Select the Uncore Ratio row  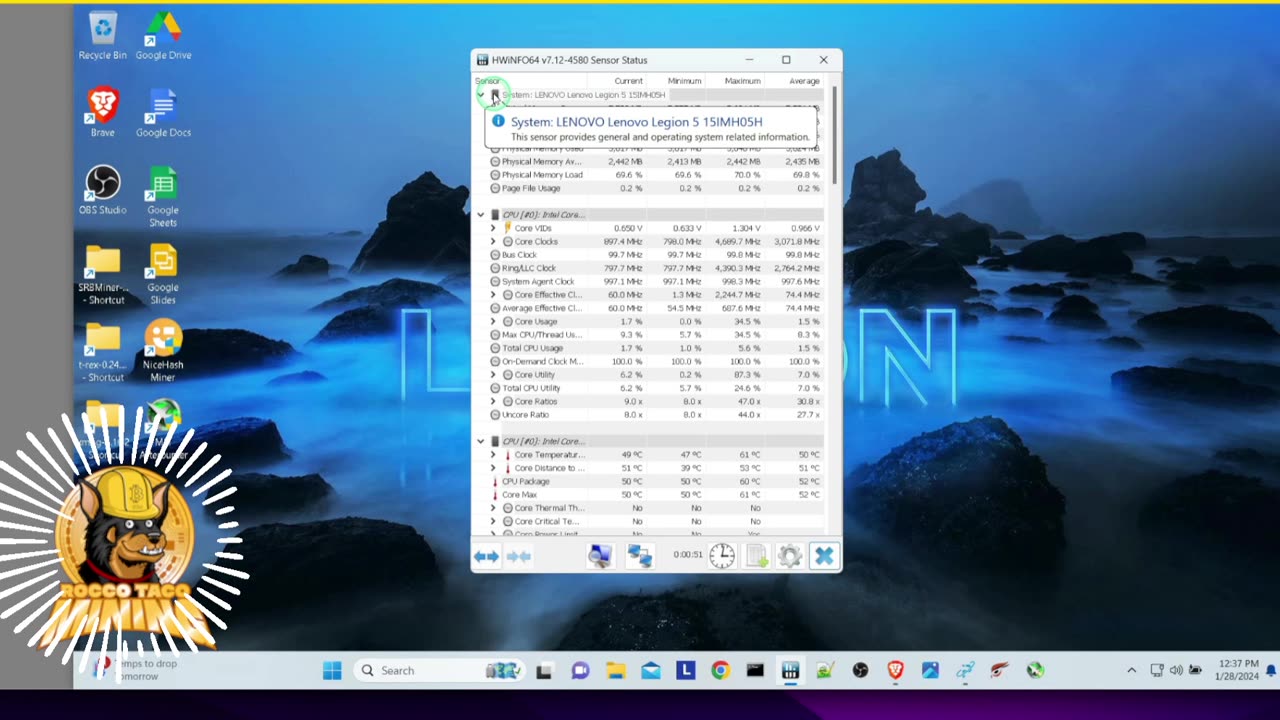655,415
